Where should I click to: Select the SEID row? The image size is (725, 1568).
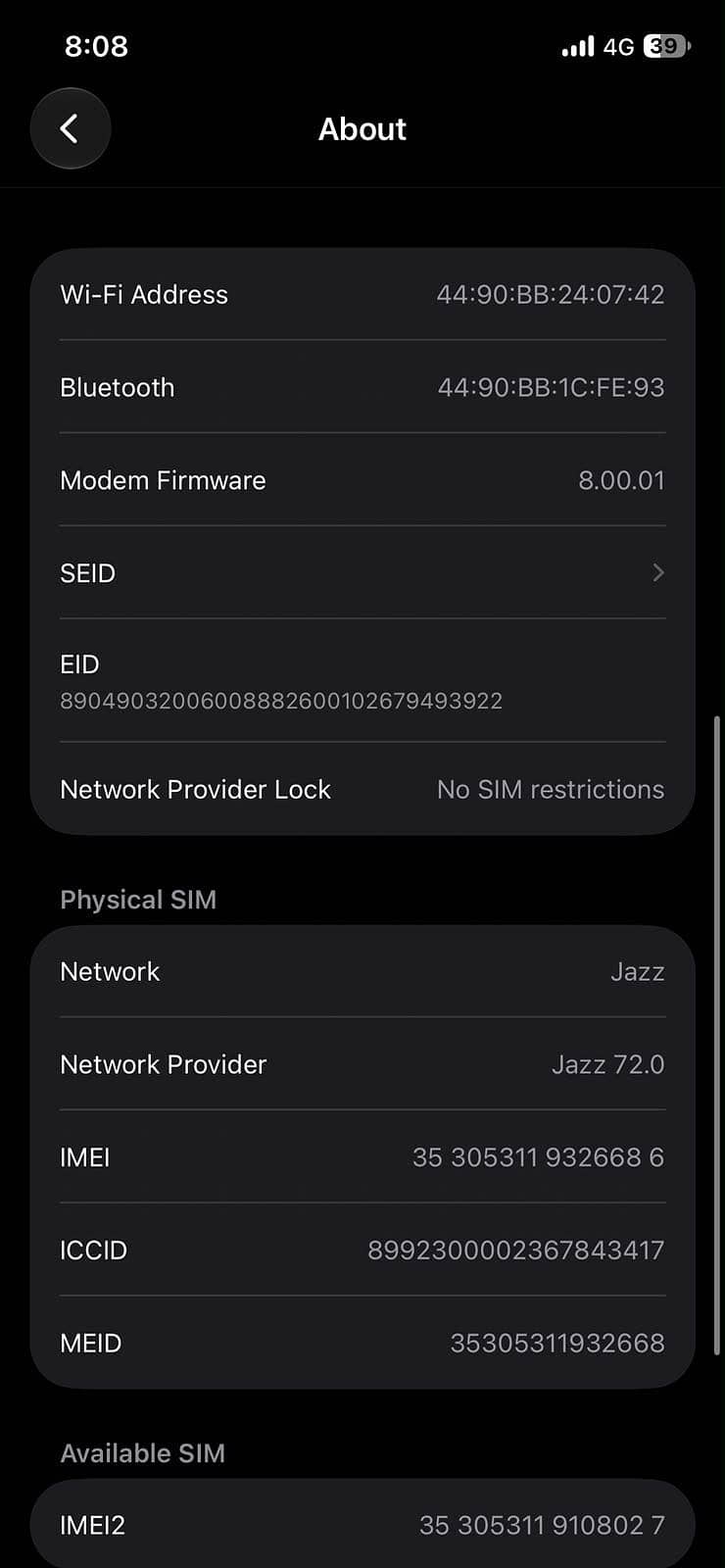[x=362, y=572]
